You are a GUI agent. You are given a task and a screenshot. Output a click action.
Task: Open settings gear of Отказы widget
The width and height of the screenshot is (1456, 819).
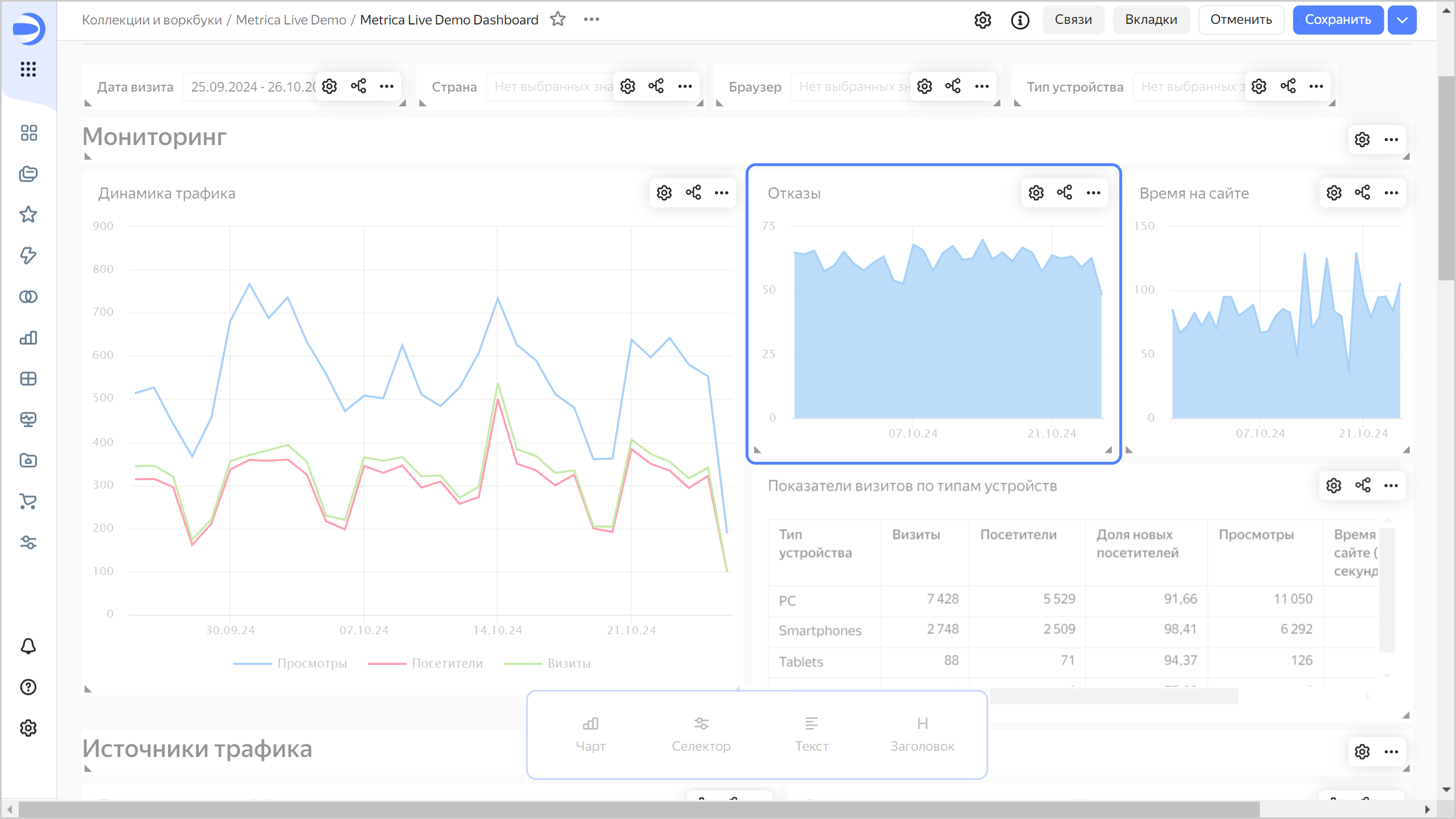point(1036,193)
